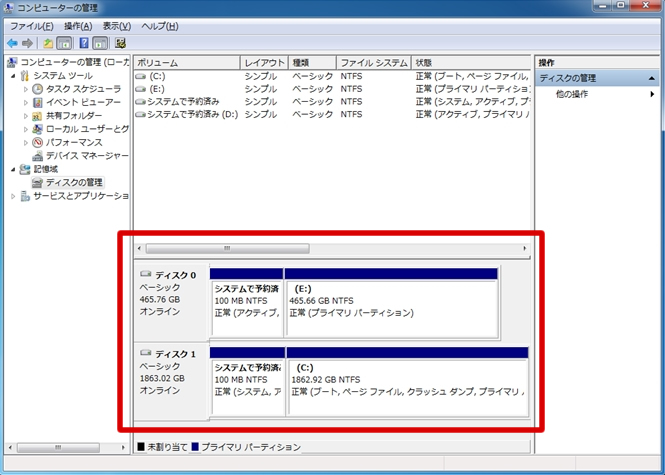The image size is (665, 475).
Task: Click the disk settings toolbar icon
Action: click(x=120, y=43)
